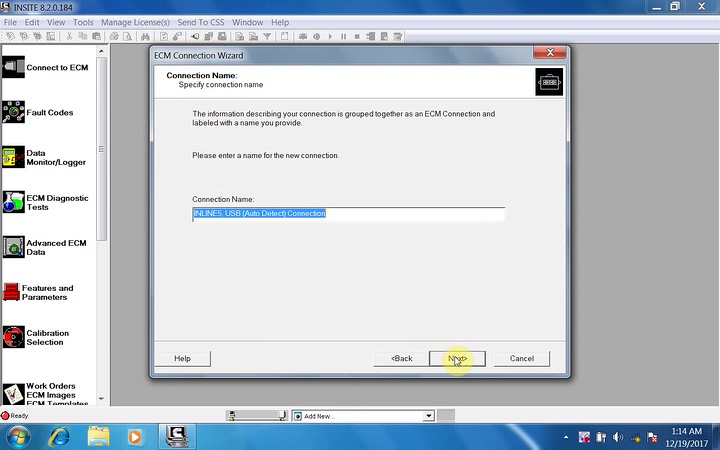Screen dimensions: 720x450
Task: Click the Refresh page toolbar icon
Action: pos(164,36)
